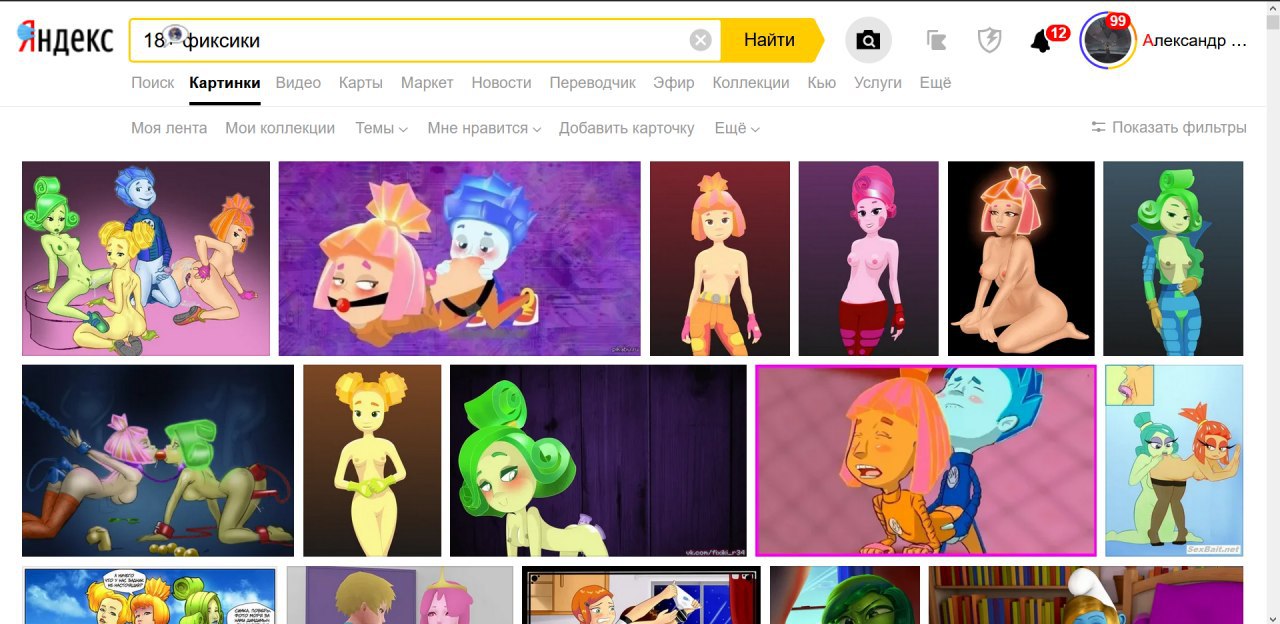Click the Yandex logo
The width and height of the screenshot is (1280, 624).
click(66, 39)
